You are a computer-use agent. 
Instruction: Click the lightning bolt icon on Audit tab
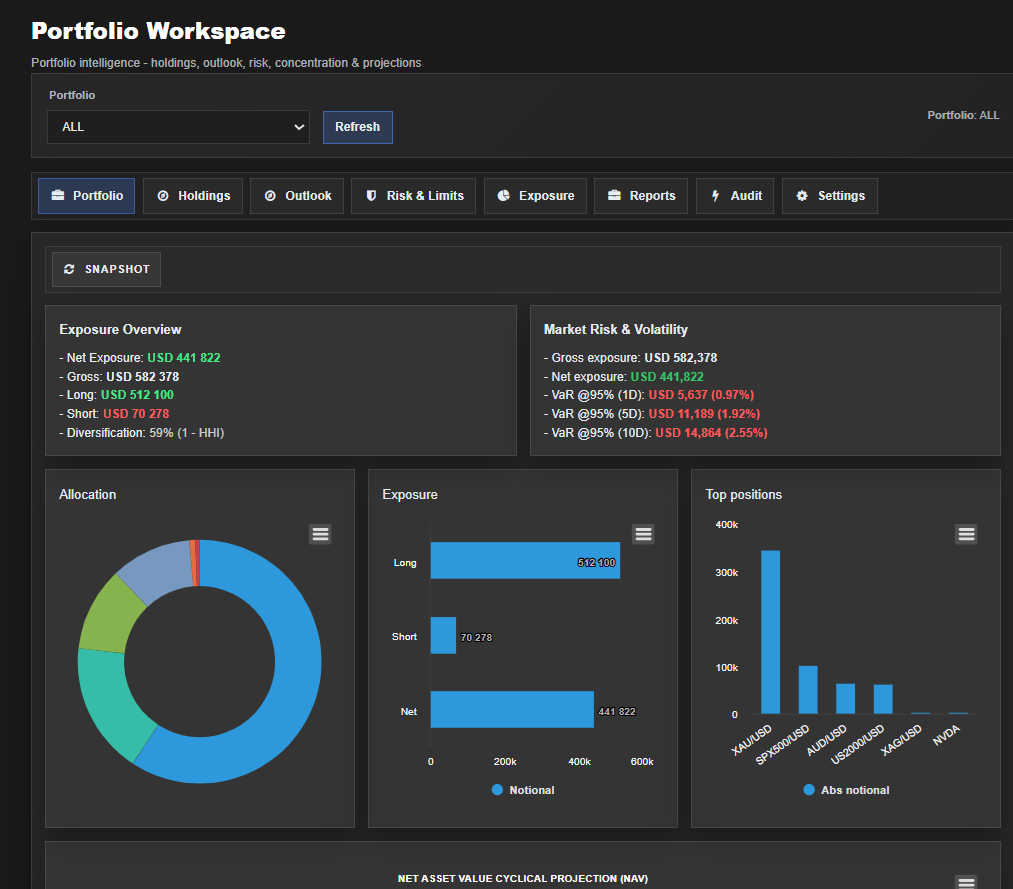(x=717, y=195)
